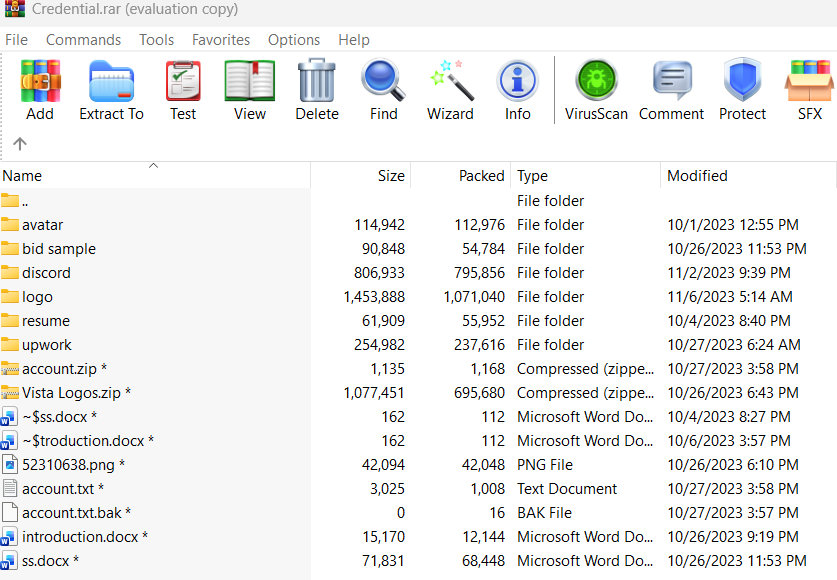Open the Commands menu
This screenshot has width=837, height=580.
coord(83,39)
